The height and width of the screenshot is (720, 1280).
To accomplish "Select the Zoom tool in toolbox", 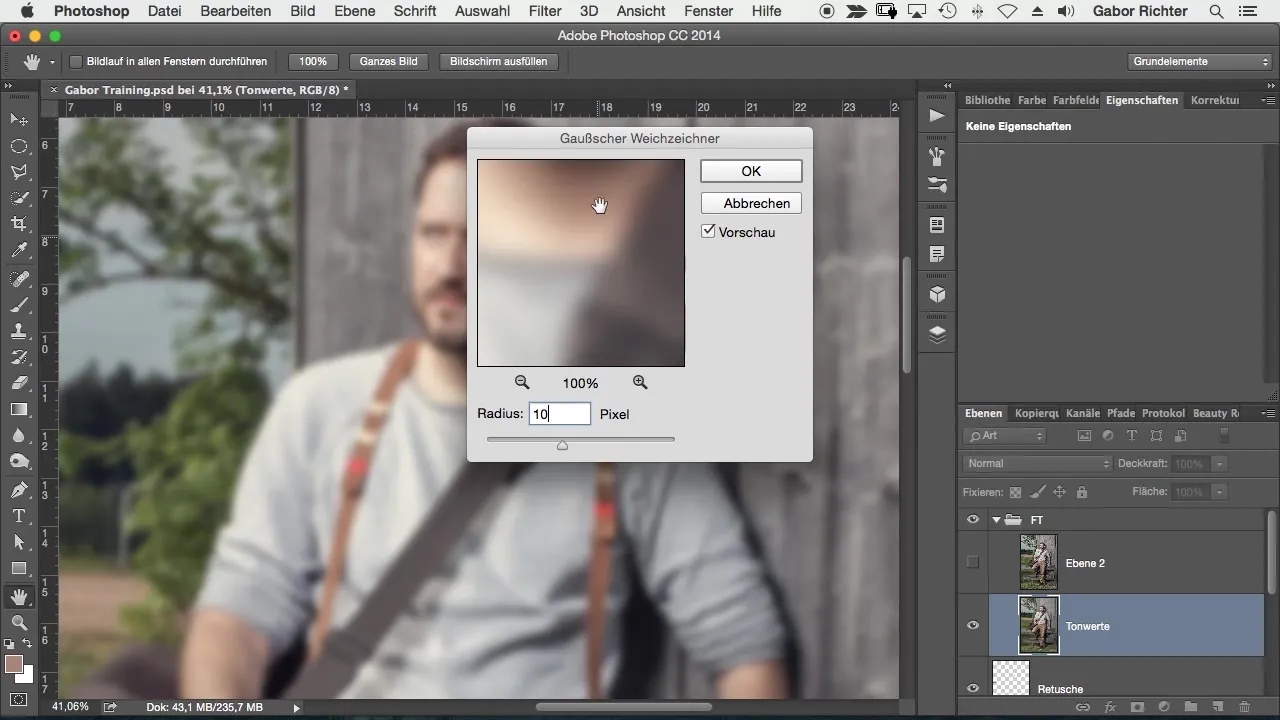I will (x=18, y=622).
